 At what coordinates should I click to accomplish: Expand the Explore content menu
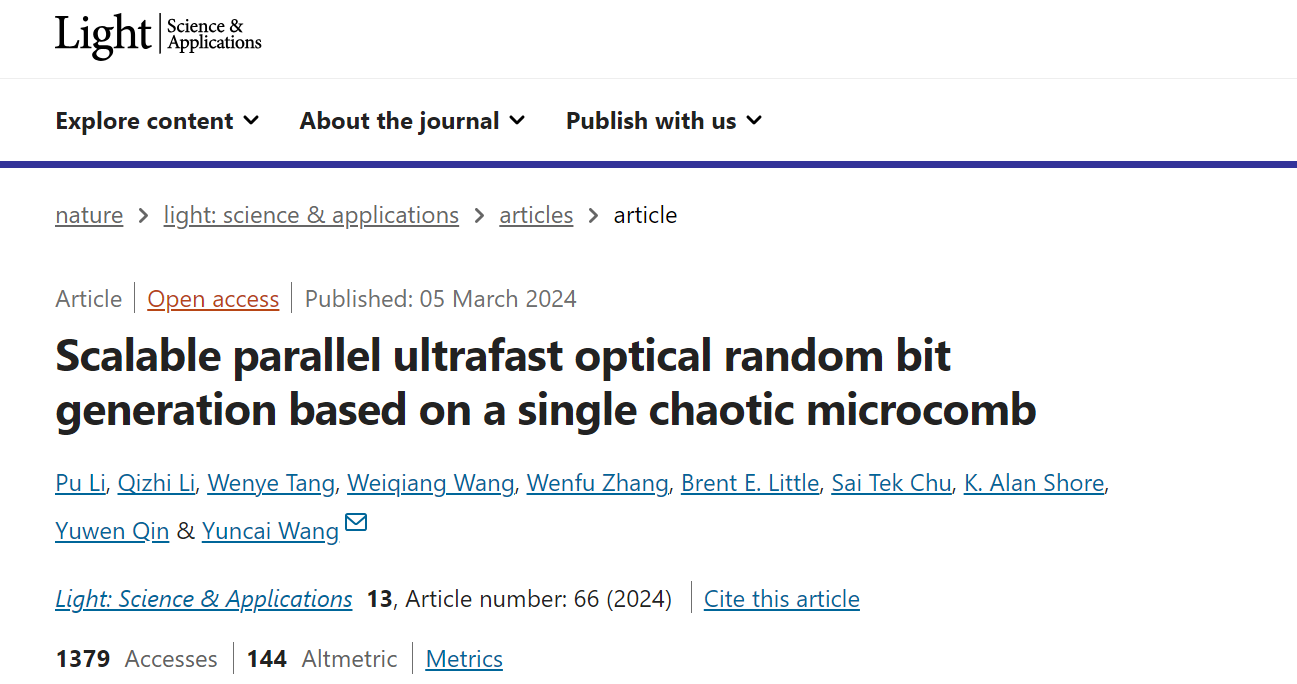157,121
